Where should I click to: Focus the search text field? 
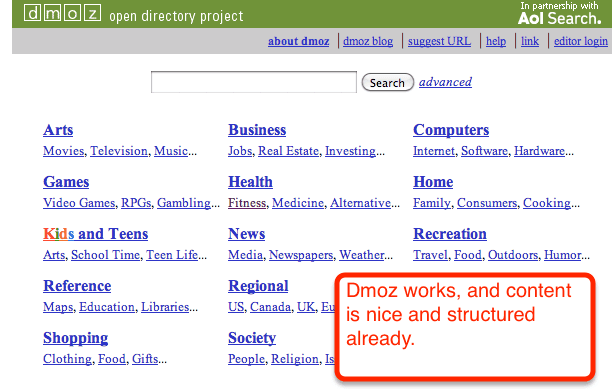point(254,82)
